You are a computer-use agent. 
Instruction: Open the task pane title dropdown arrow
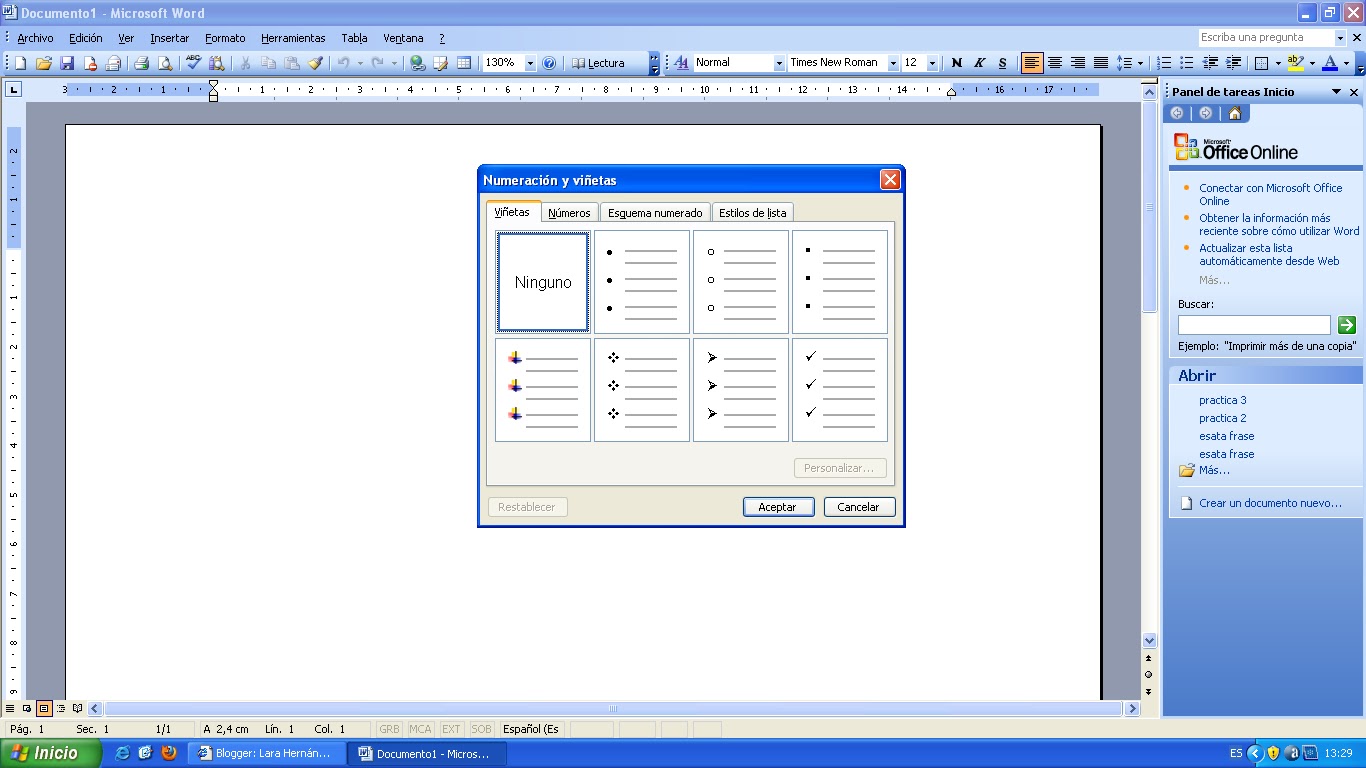point(1336,92)
